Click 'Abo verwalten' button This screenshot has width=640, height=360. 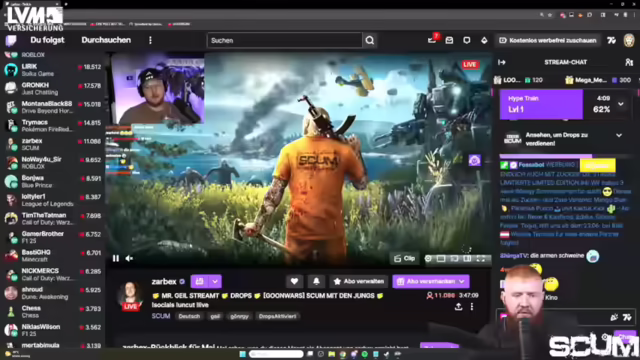(x=359, y=281)
